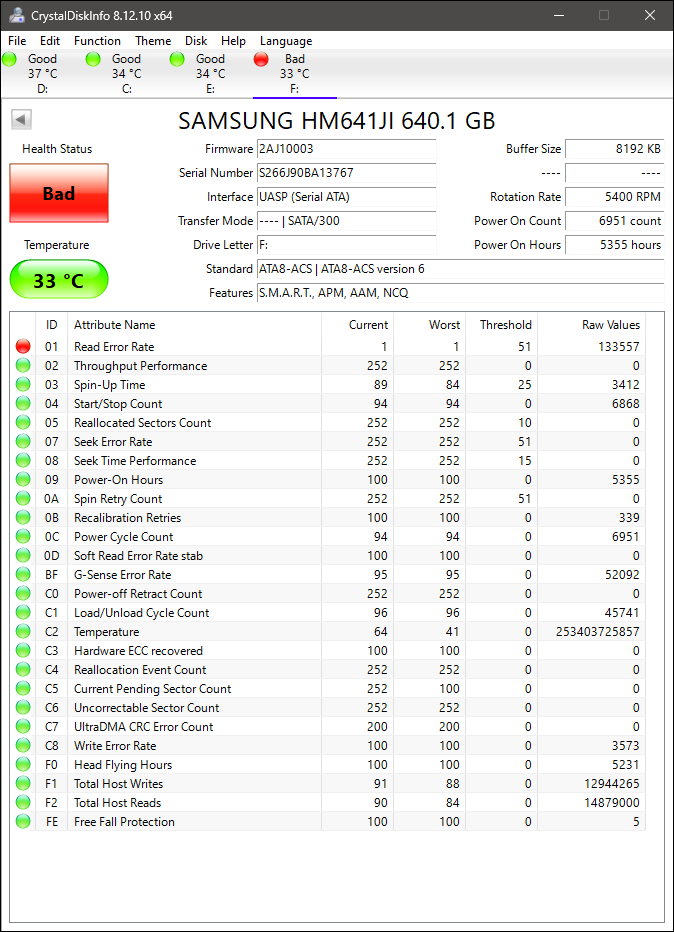Click the status icon for Uncorrectable Sector Count
This screenshot has height=932, width=674.
[23, 707]
